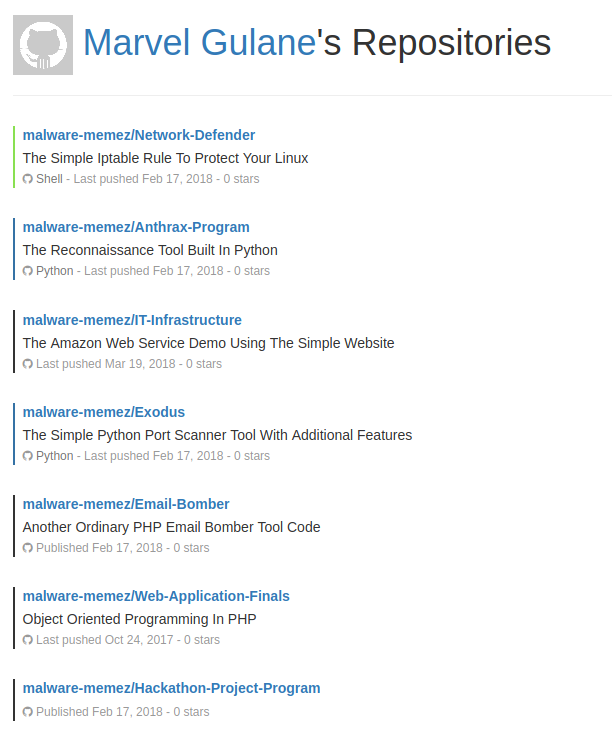Click the Exodus description about Python Port Scanner
This screenshot has height=744, width=612.
click(217, 435)
